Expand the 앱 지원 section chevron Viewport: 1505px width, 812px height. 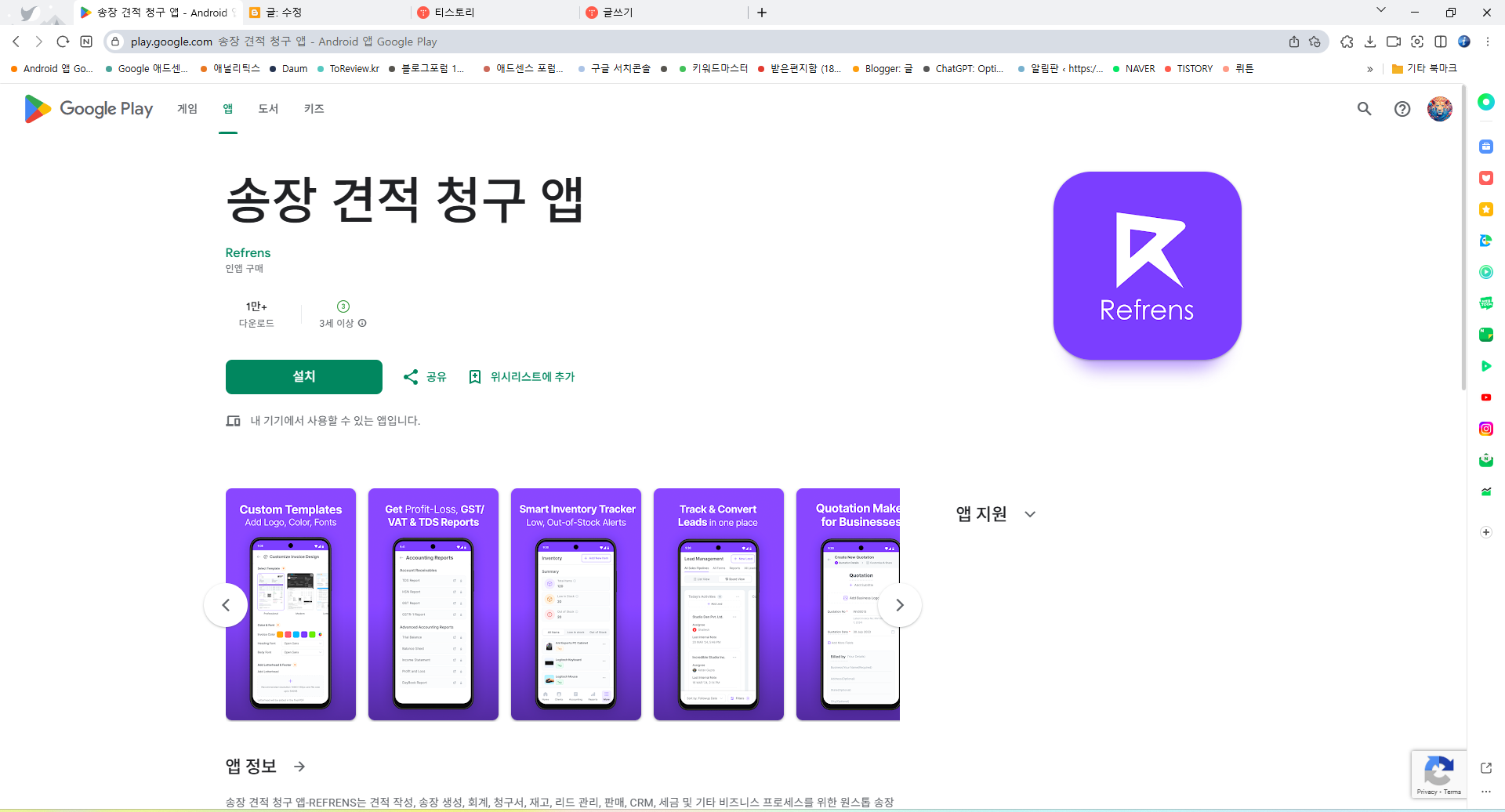point(1029,514)
